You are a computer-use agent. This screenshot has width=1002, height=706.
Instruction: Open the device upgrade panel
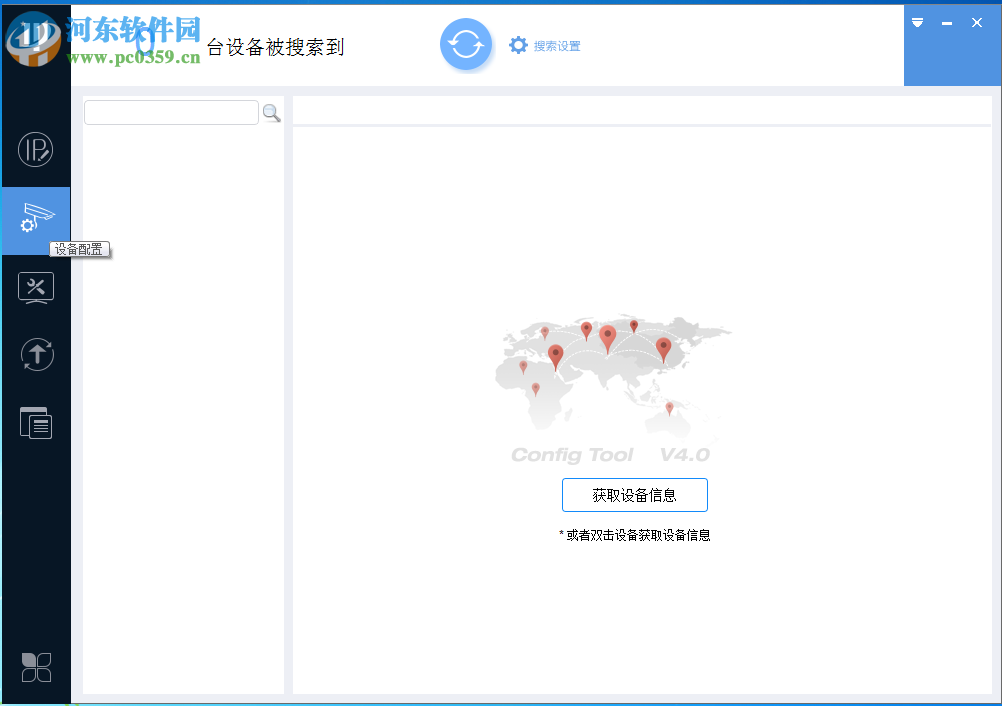(x=36, y=354)
